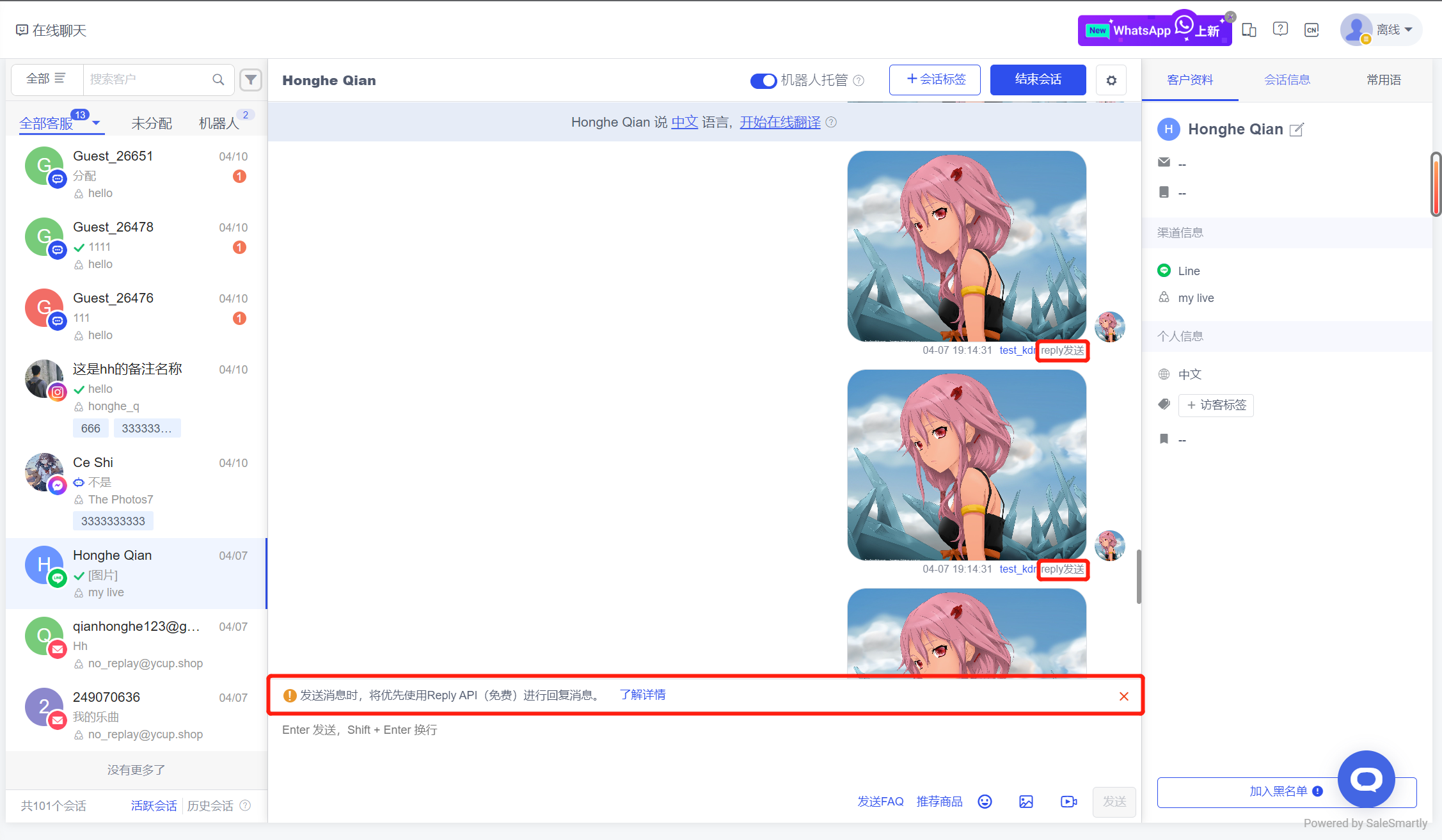
Task: Open floating chat bubble widget
Action: [x=1367, y=779]
